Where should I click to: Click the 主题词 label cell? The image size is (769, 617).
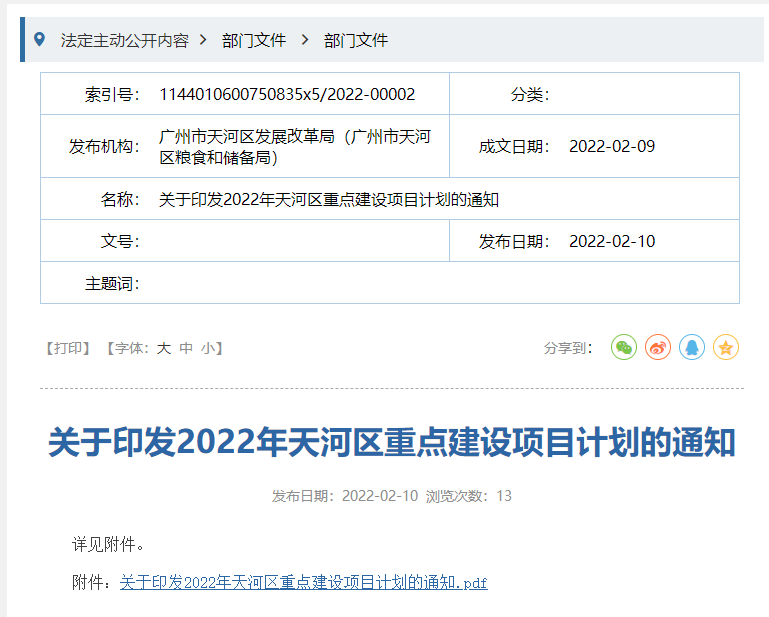coord(112,283)
